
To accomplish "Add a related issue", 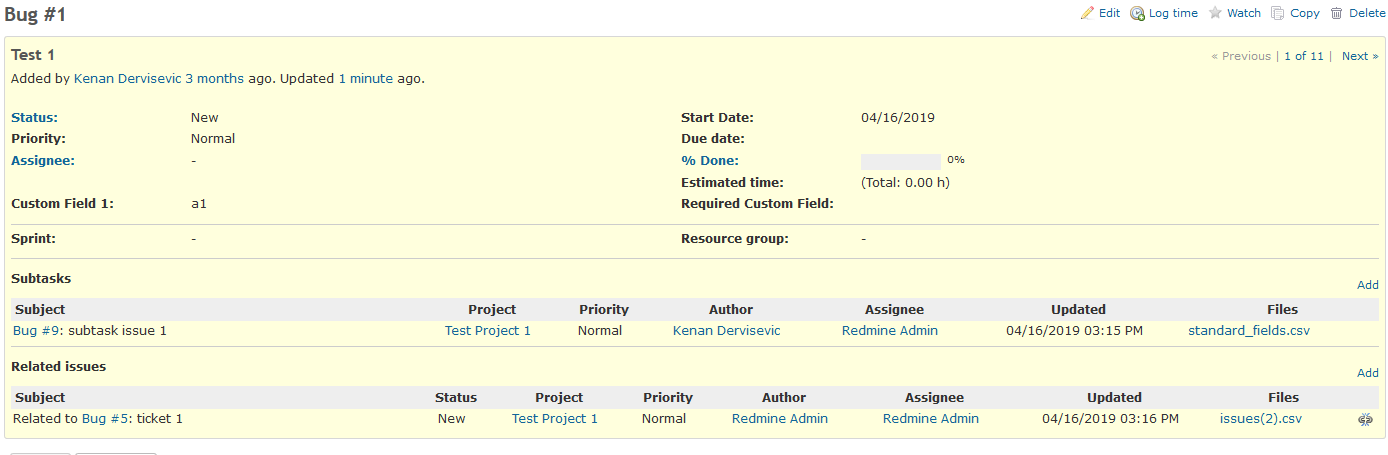I will pos(1367,373).
